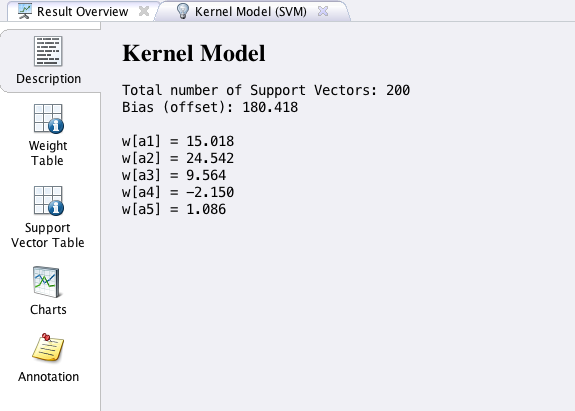This screenshot has width=575, height=411.
Task: Select the Weight Table grid icon
Action: coord(48,118)
